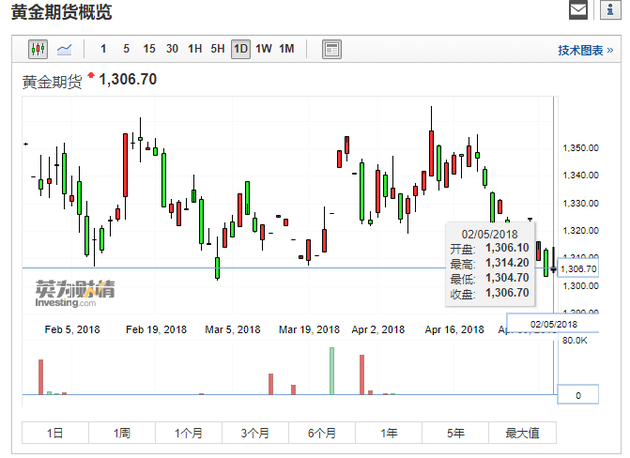Image resolution: width=630 pixels, height=458 pixels.
Task: Choose the 3个月 time range
Action: (x=255, y=433)
